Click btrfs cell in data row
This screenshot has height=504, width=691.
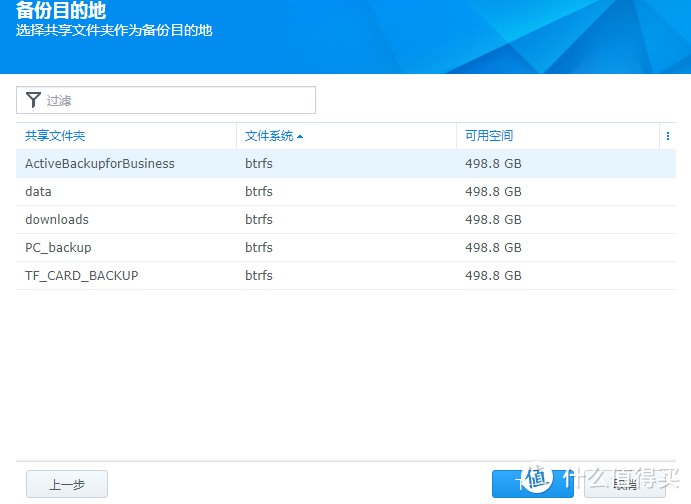(x=259, y=192)
